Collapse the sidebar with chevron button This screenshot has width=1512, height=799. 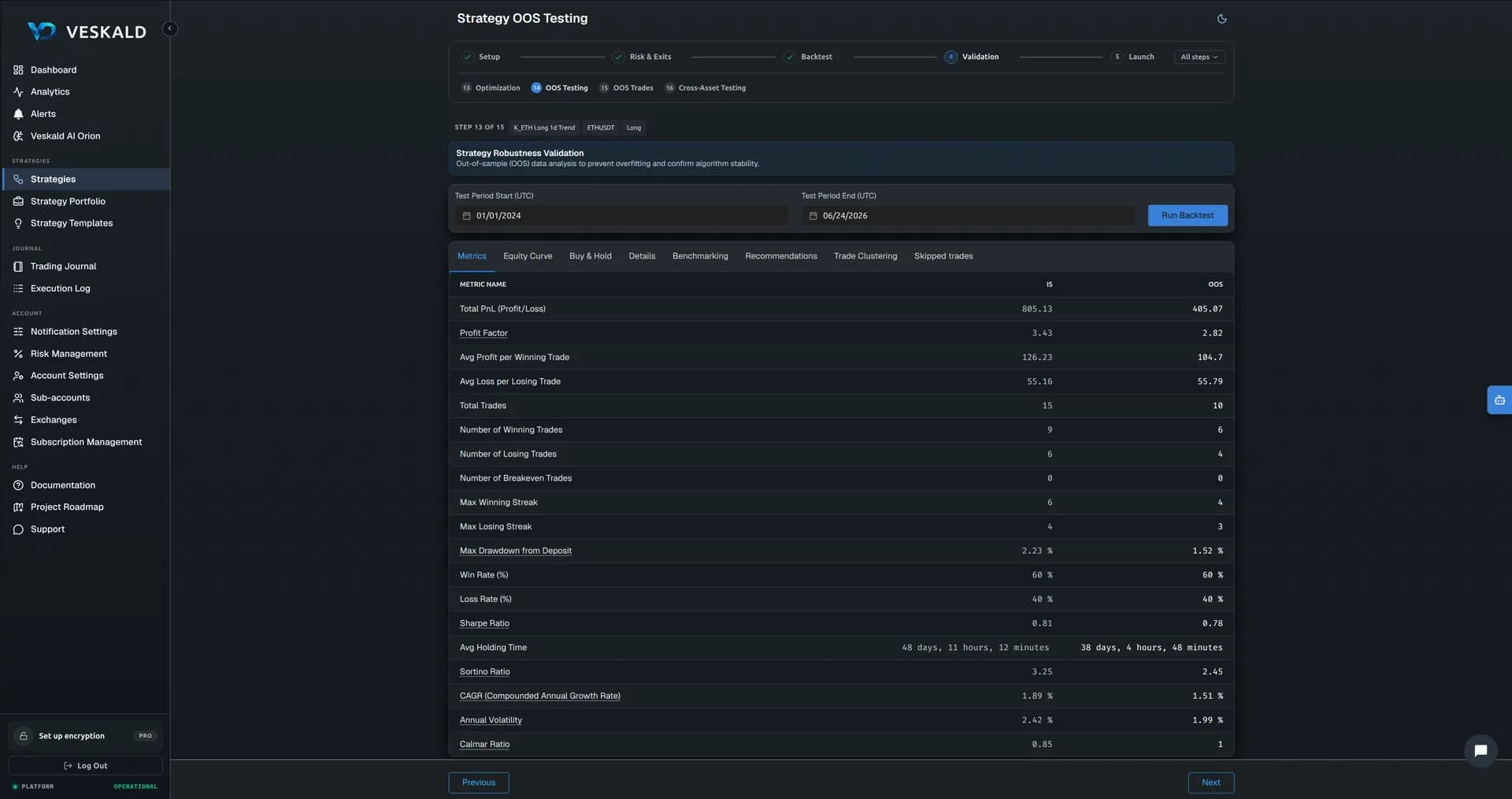point(169,28)
